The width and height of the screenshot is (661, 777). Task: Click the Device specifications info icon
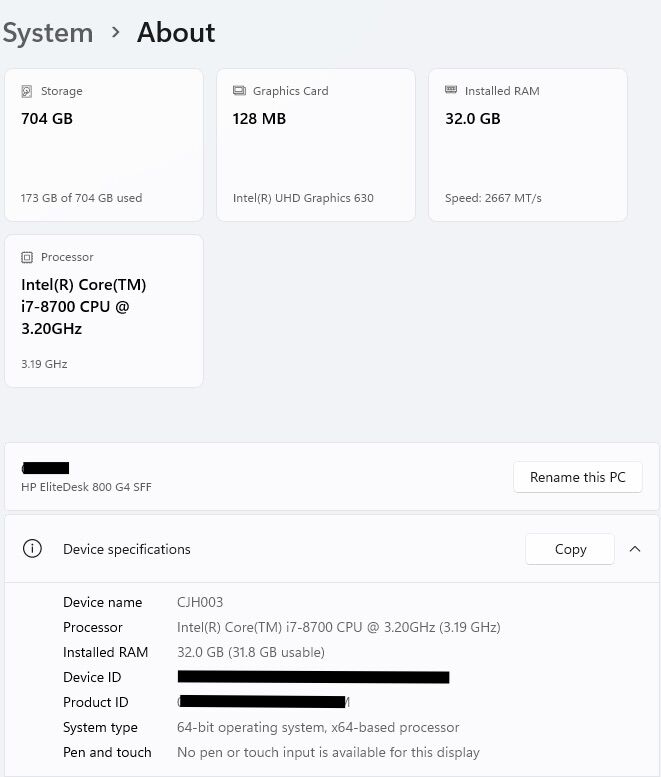(x=33, y=549)
